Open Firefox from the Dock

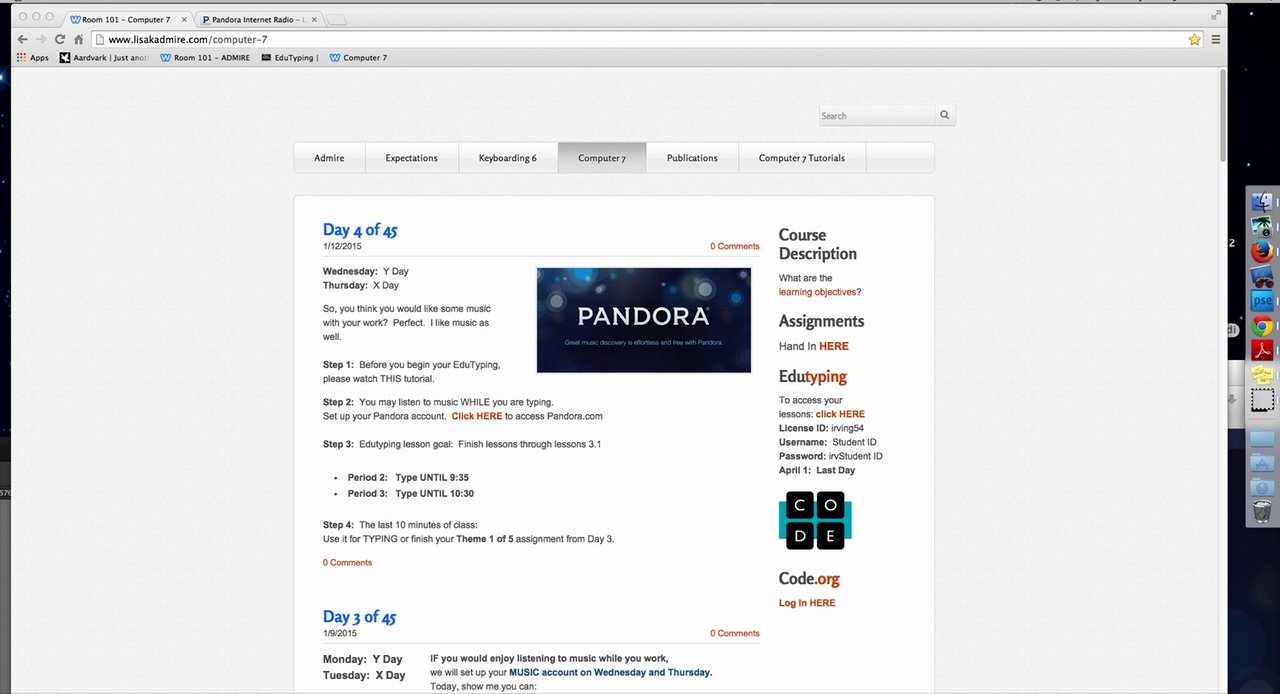1262,251
